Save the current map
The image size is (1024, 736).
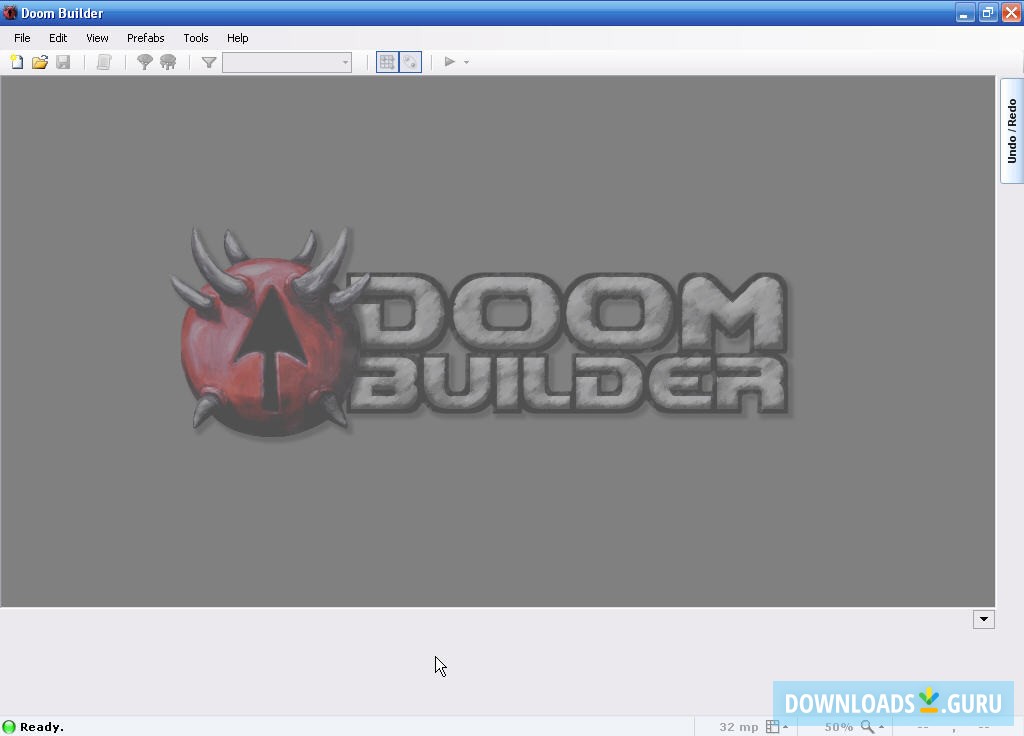63,61
